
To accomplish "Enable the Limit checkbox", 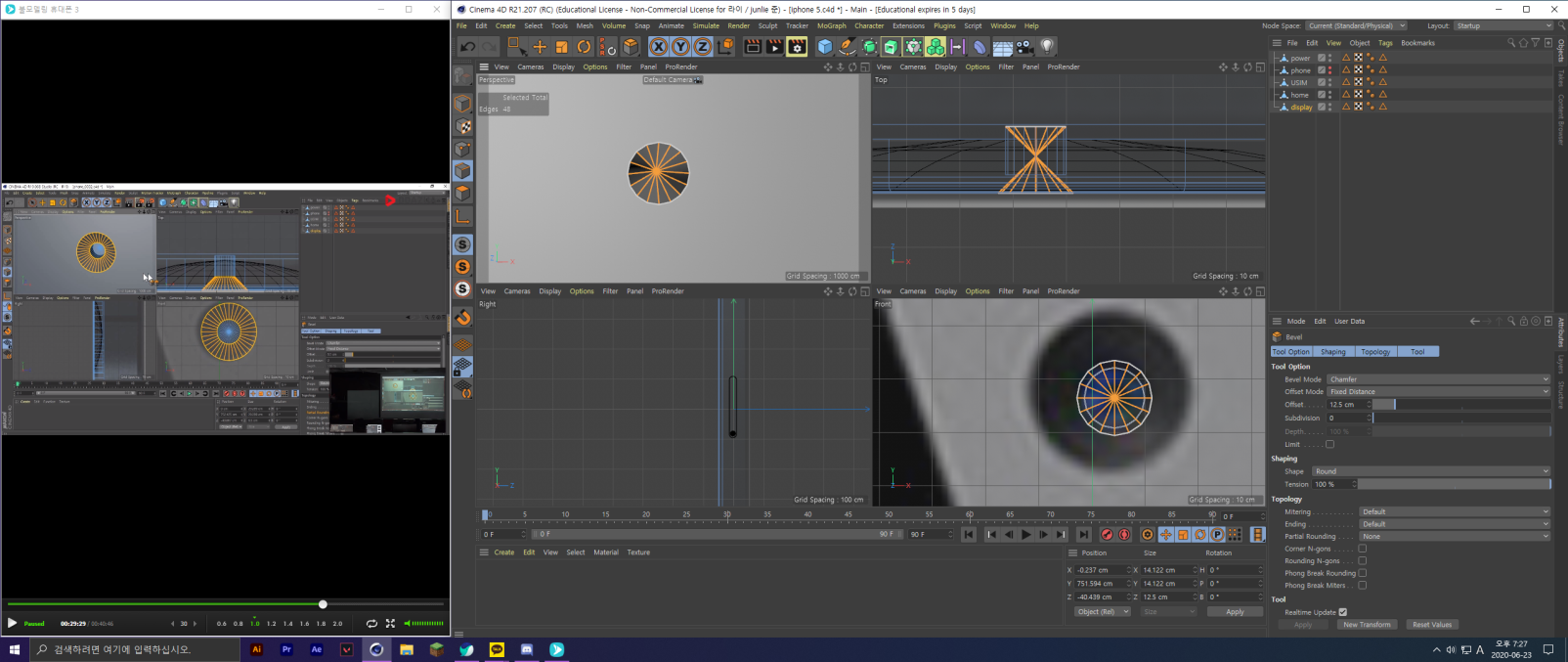I will coord(1329,445).
